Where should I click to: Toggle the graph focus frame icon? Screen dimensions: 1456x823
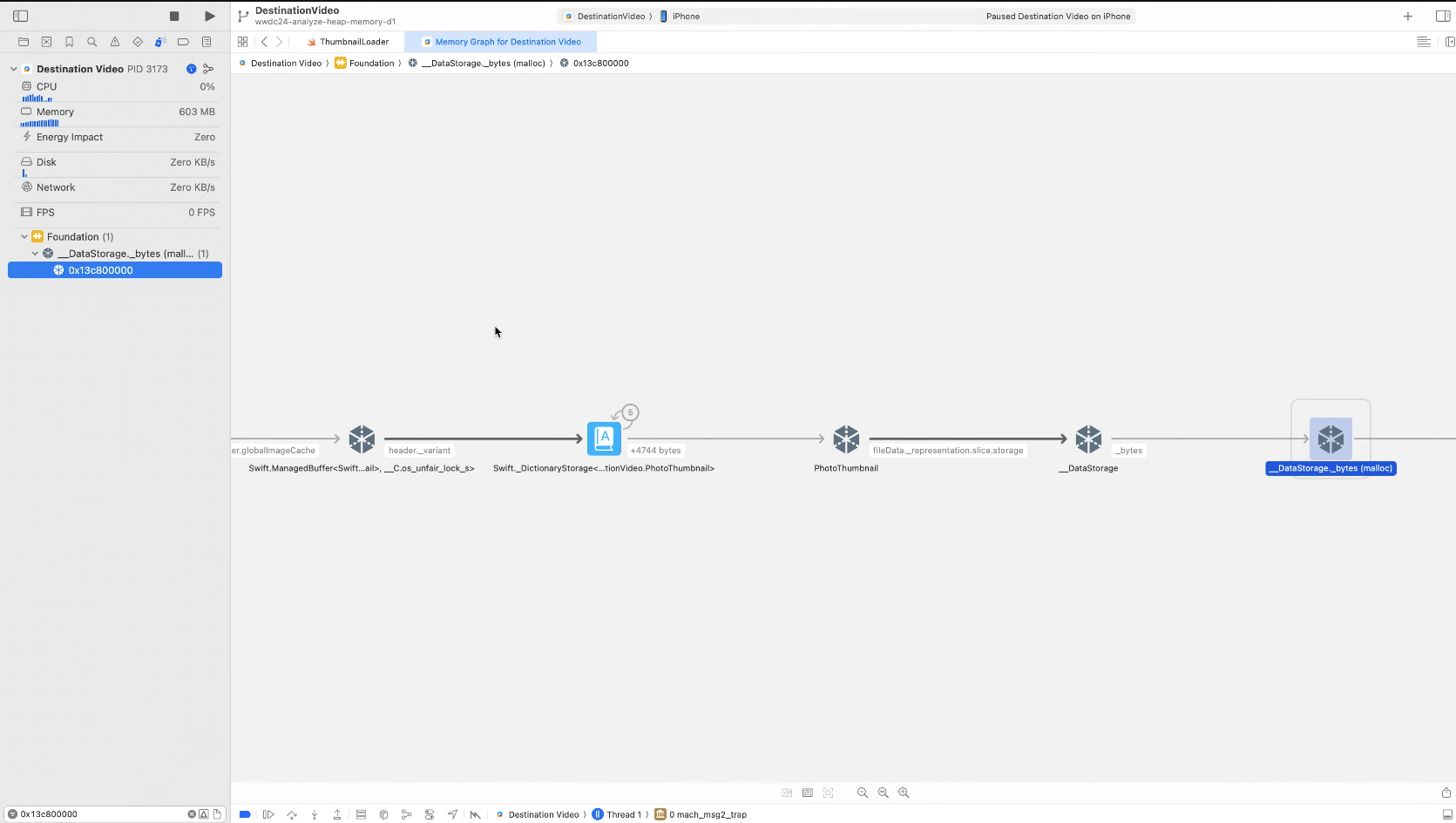pos(829,792)
